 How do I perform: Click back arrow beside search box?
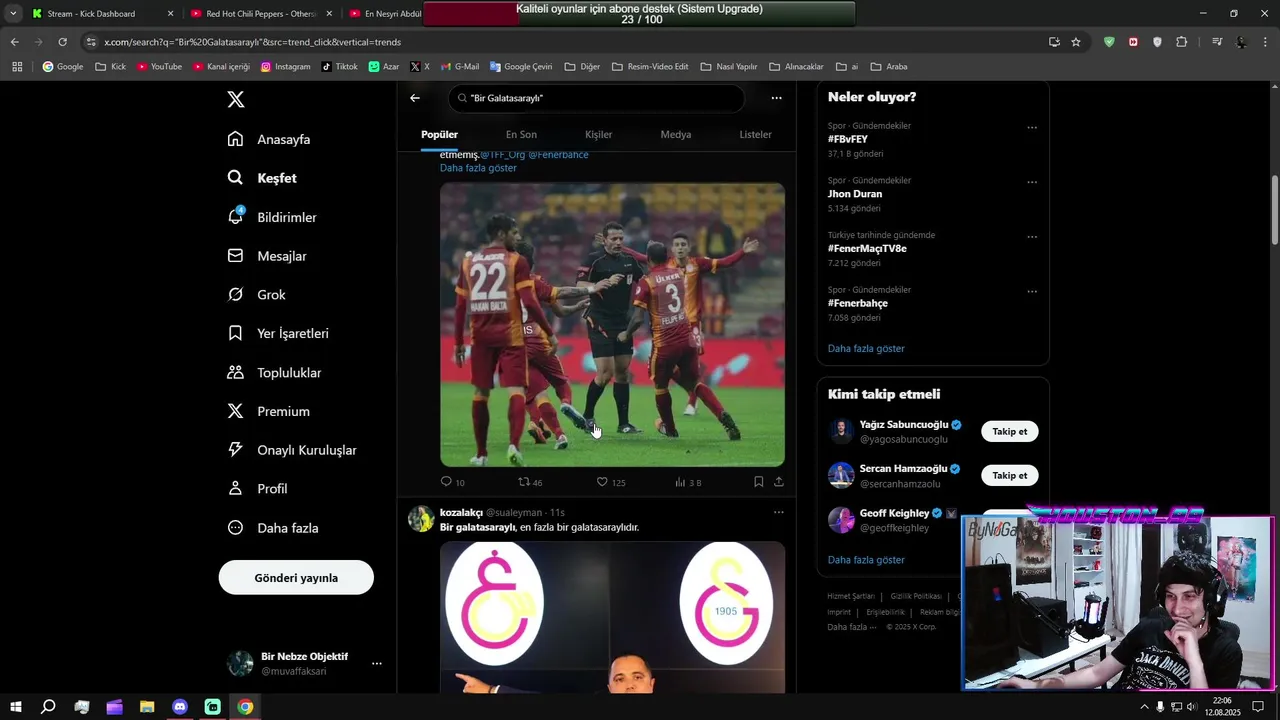[x=415, y=98]
